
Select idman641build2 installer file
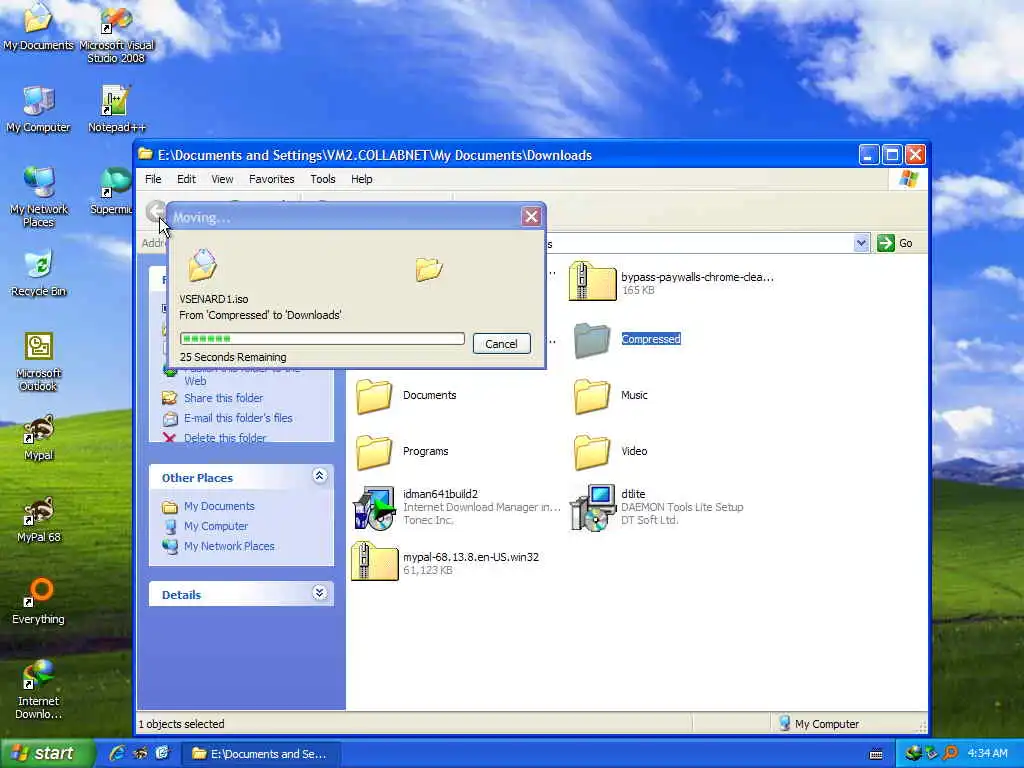pyautogui.click(x=456, y=507)
